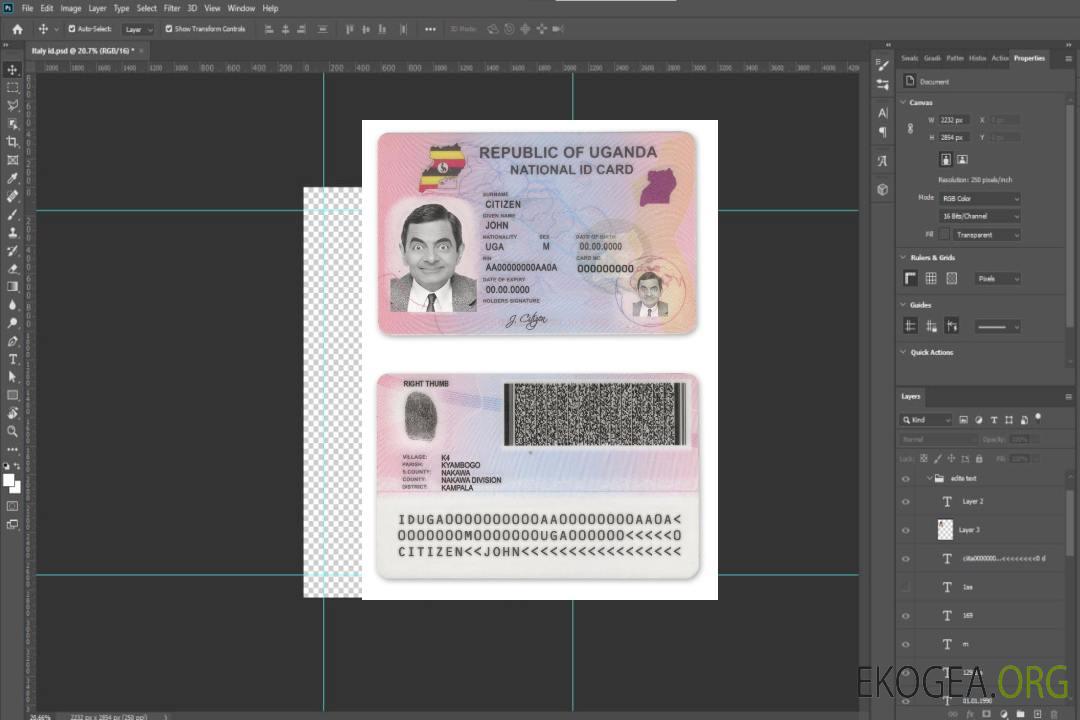
Task: Switch to the History panel tab
Action: click(x=977, y=58)
